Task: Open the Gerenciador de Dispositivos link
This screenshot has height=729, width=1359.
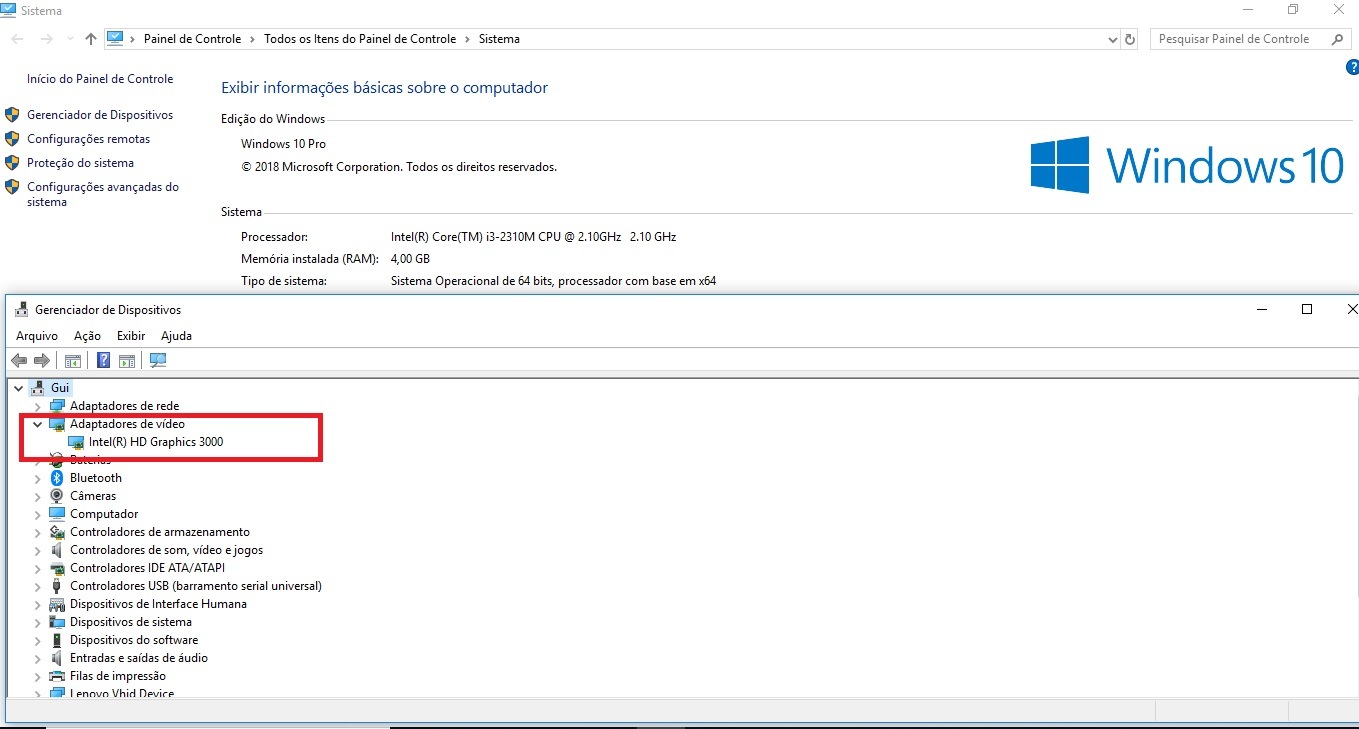Action: [100, 115]
